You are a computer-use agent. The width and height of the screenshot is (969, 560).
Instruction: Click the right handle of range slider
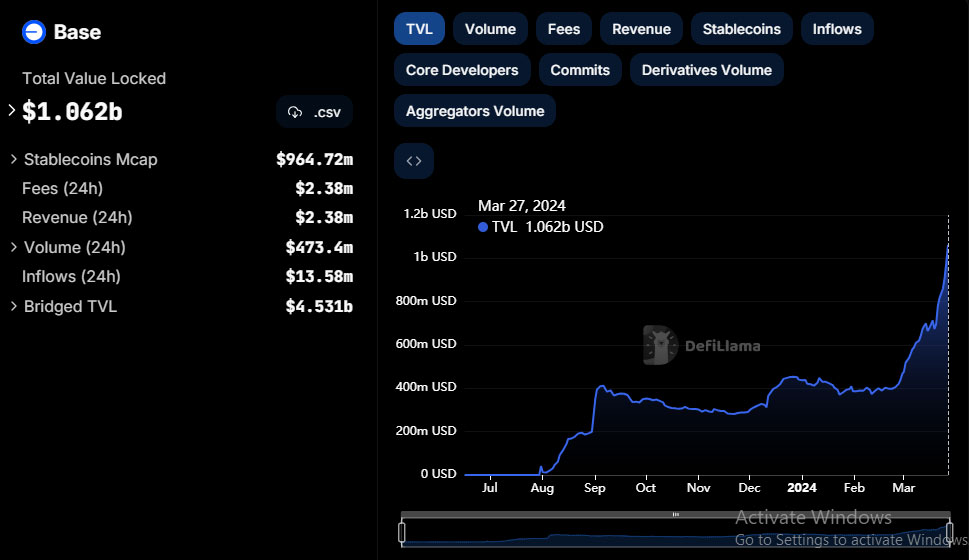pyautogui.click(x=949, y=531)
